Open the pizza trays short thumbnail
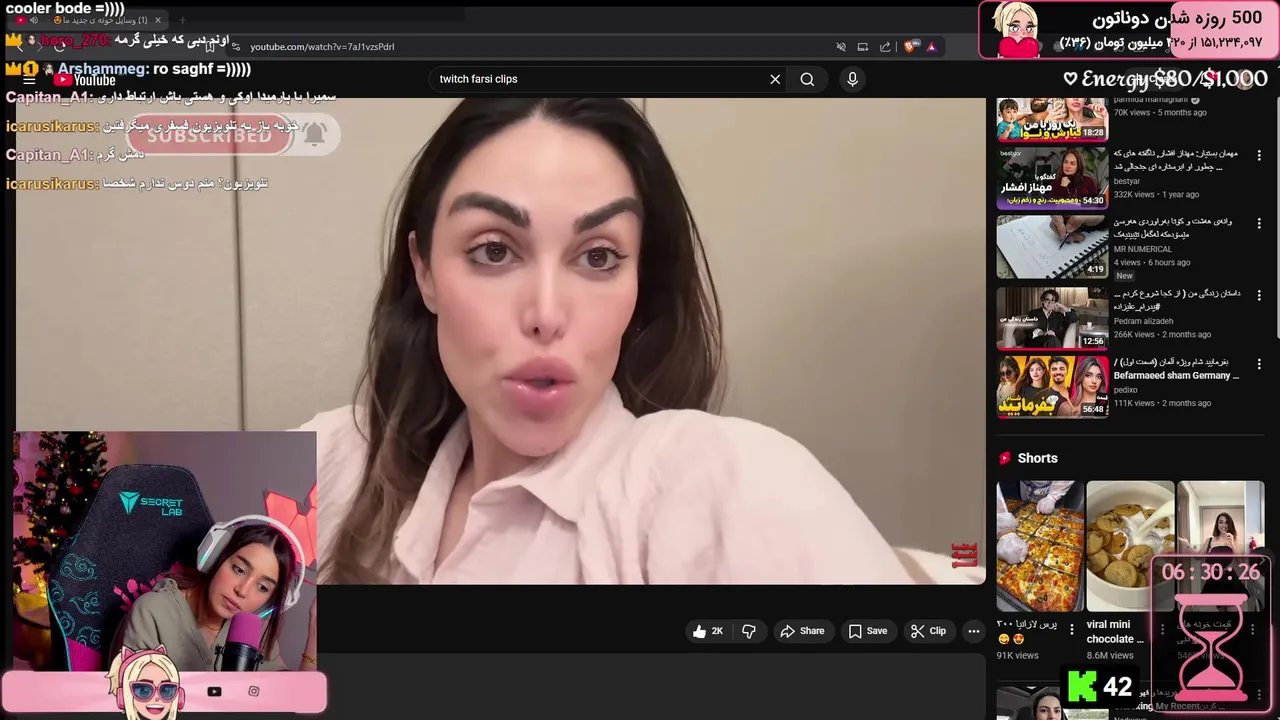 point(1040,546)
